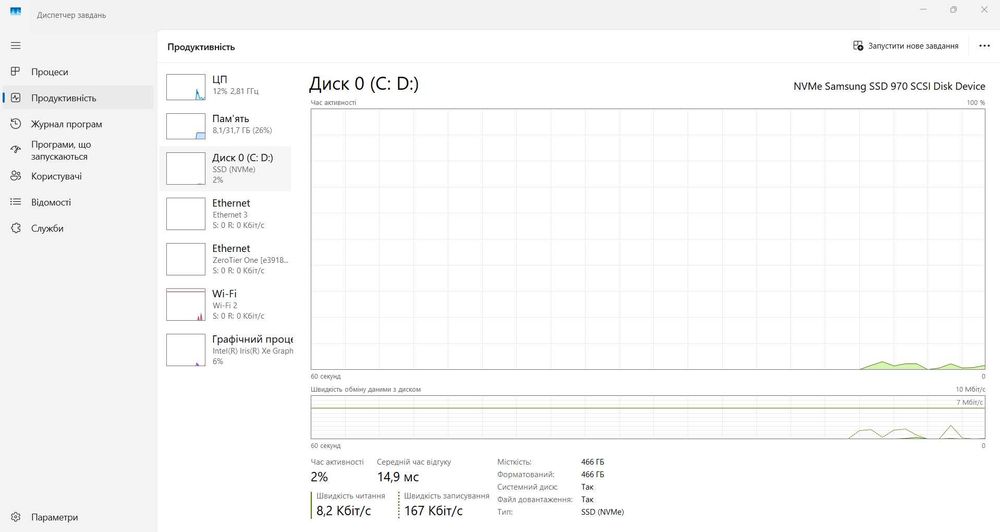The height and width of the screenshot is (532, 1000).
Task: Click the ЦП label in resource list
Action: pyautogui.click(x=219, y=80)
